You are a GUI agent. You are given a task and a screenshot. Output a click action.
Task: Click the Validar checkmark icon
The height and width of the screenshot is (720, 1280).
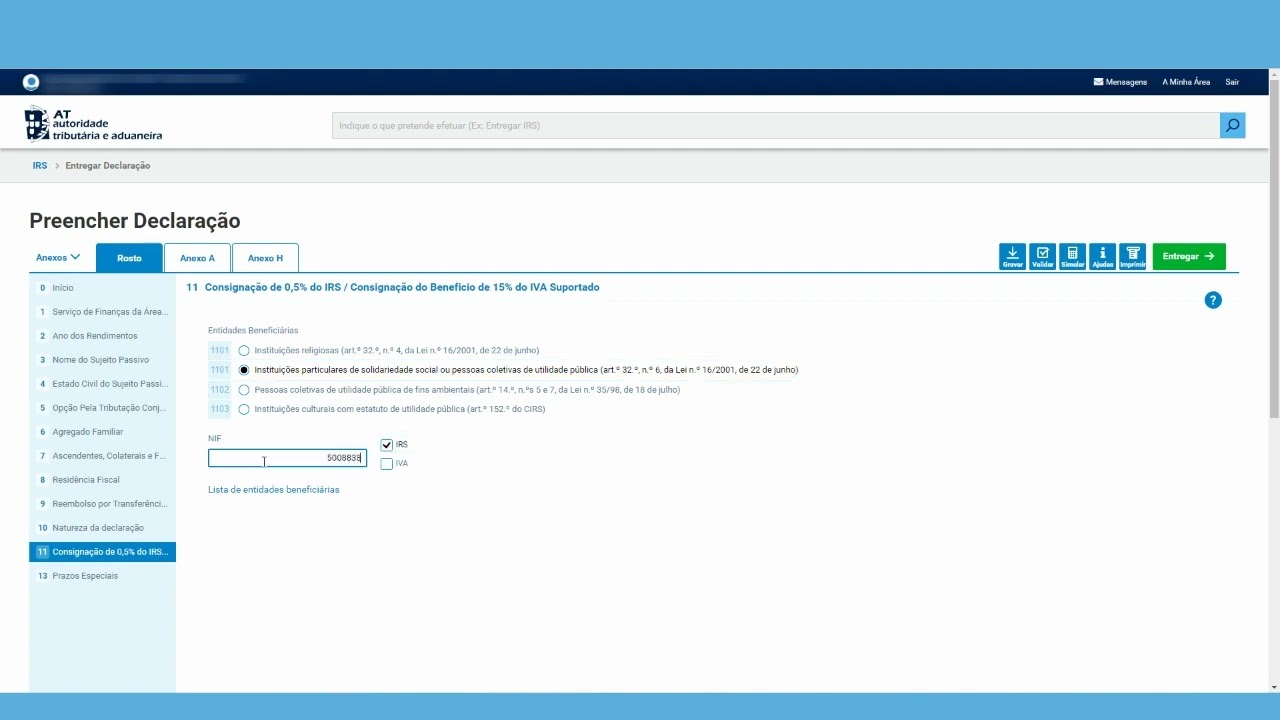point(1042,257)
